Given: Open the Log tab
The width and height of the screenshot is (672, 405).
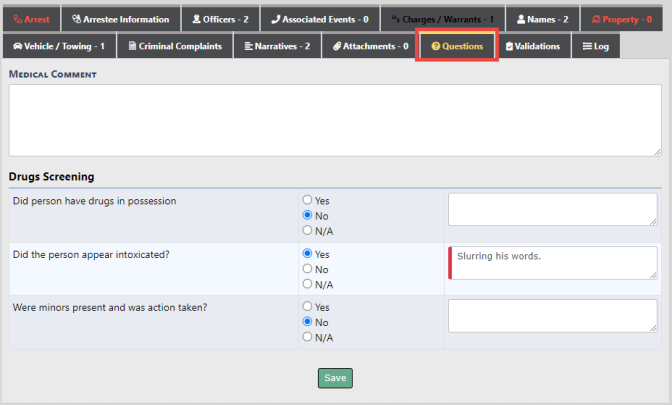Looking at the screenshot, I should pyautogui.click(x=596, y=46).
